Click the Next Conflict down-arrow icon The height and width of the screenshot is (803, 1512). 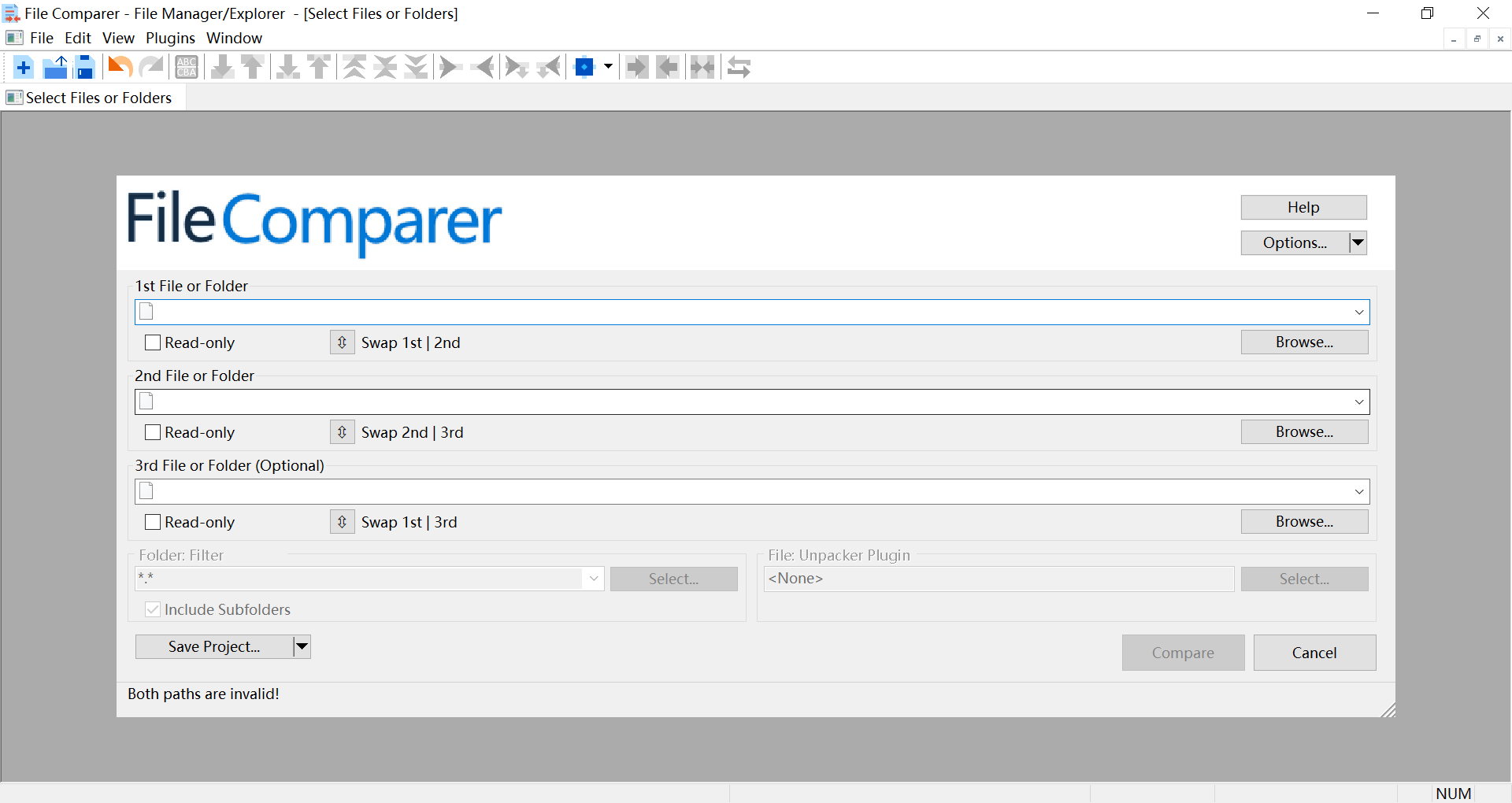pyautogui.click(x=288, y=68)
